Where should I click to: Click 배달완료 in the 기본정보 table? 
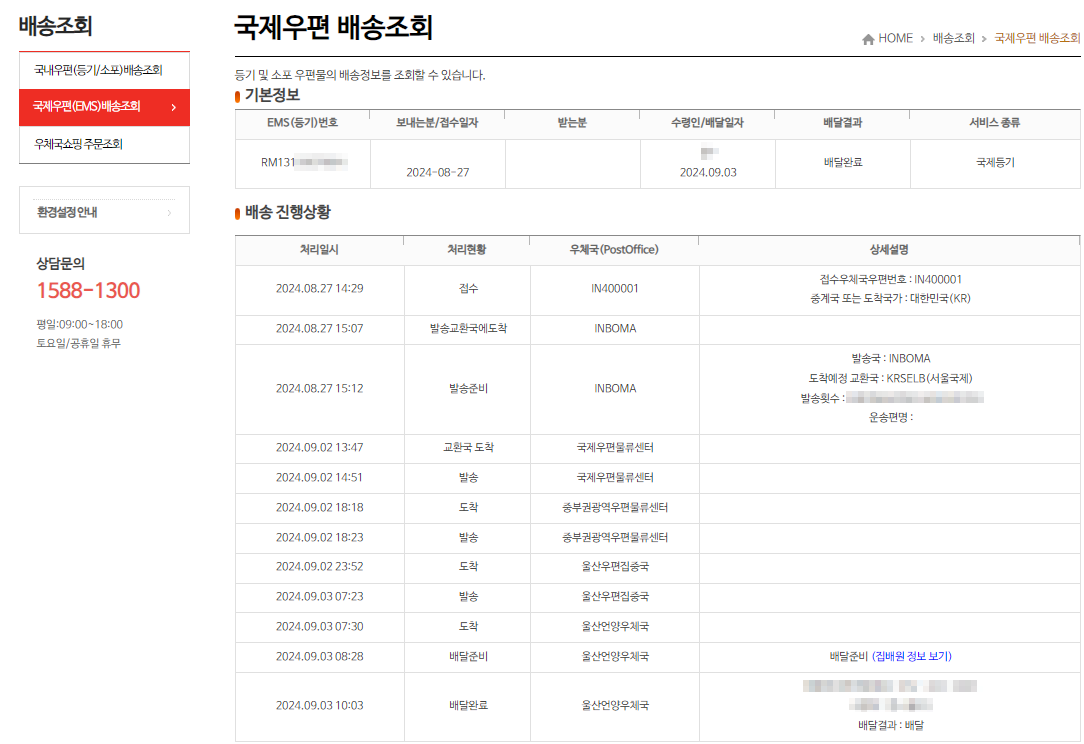[842, 162]
